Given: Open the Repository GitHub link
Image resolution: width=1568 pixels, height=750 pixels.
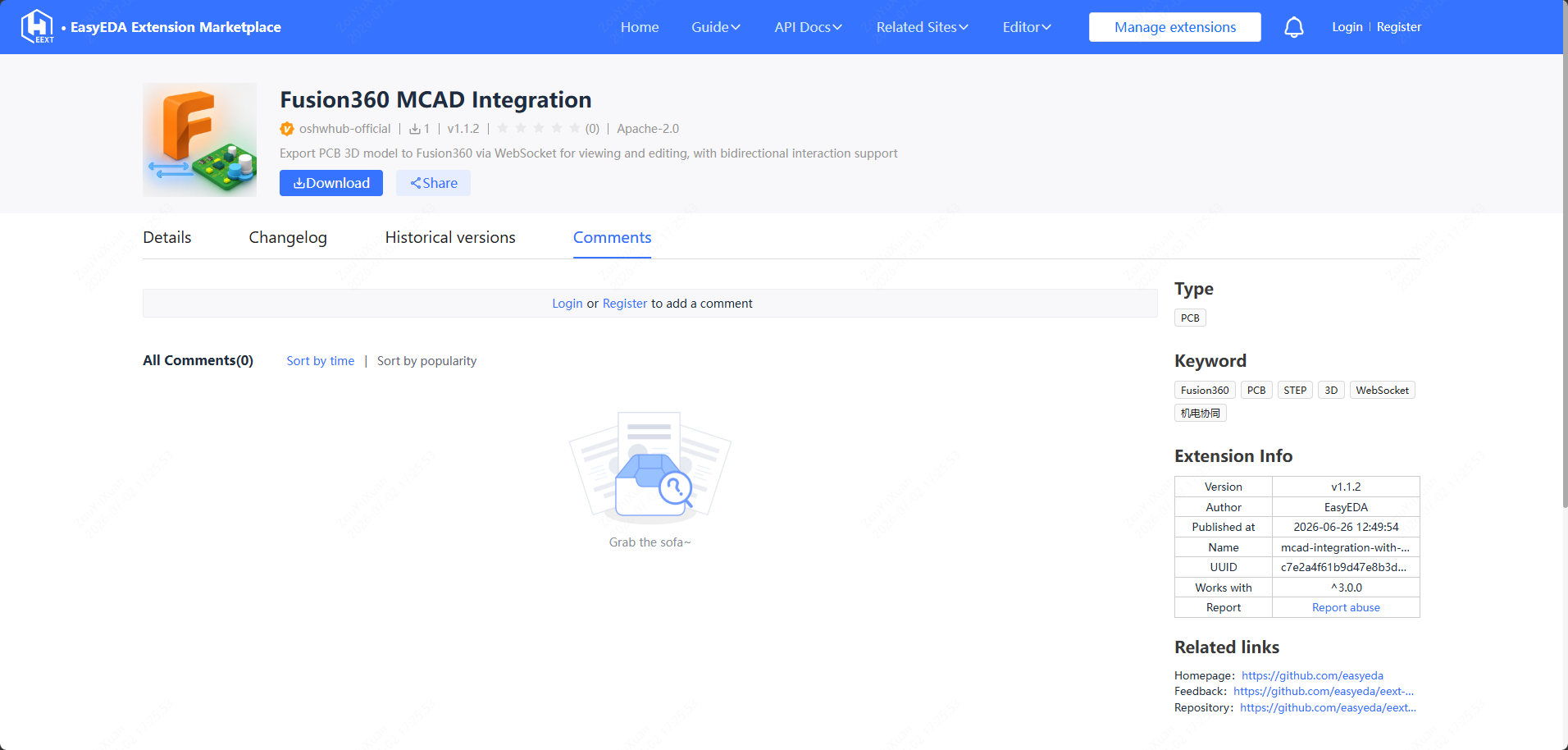Looking at the screenshot, I should click(1328, 707).
